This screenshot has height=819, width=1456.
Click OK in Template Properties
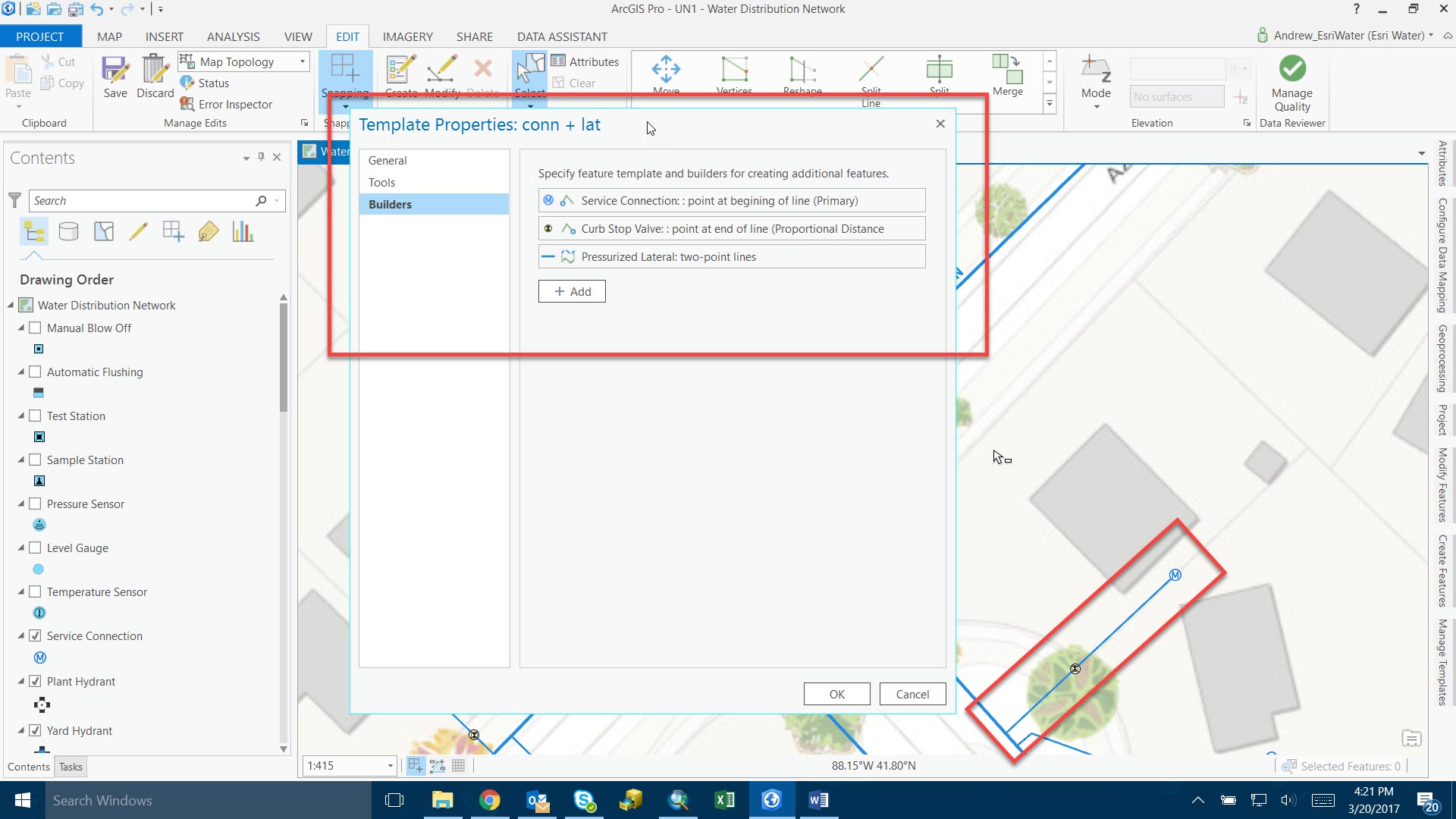pos(836,694)
